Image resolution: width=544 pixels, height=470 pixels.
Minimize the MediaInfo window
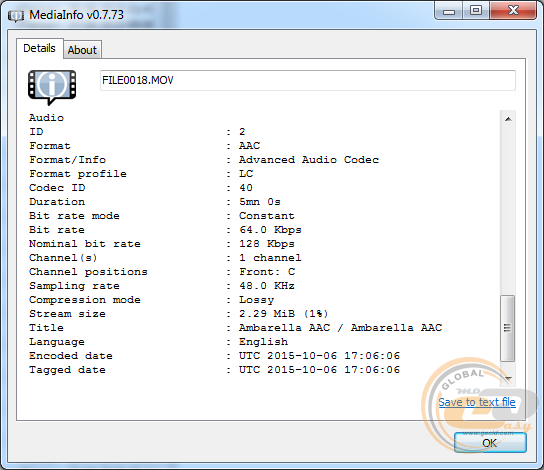(x=449, y=11)
